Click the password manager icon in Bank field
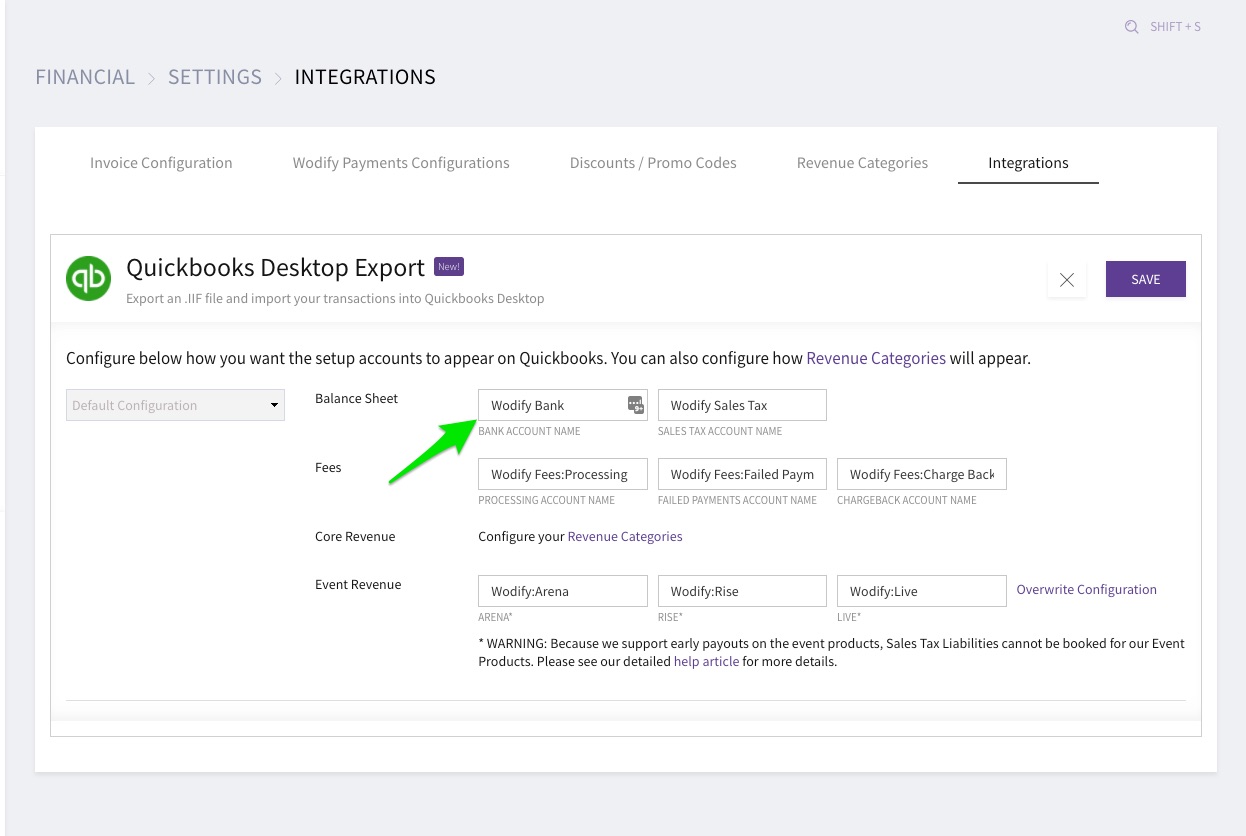Screen dimensions: 1246x836 tap(635, 404)
